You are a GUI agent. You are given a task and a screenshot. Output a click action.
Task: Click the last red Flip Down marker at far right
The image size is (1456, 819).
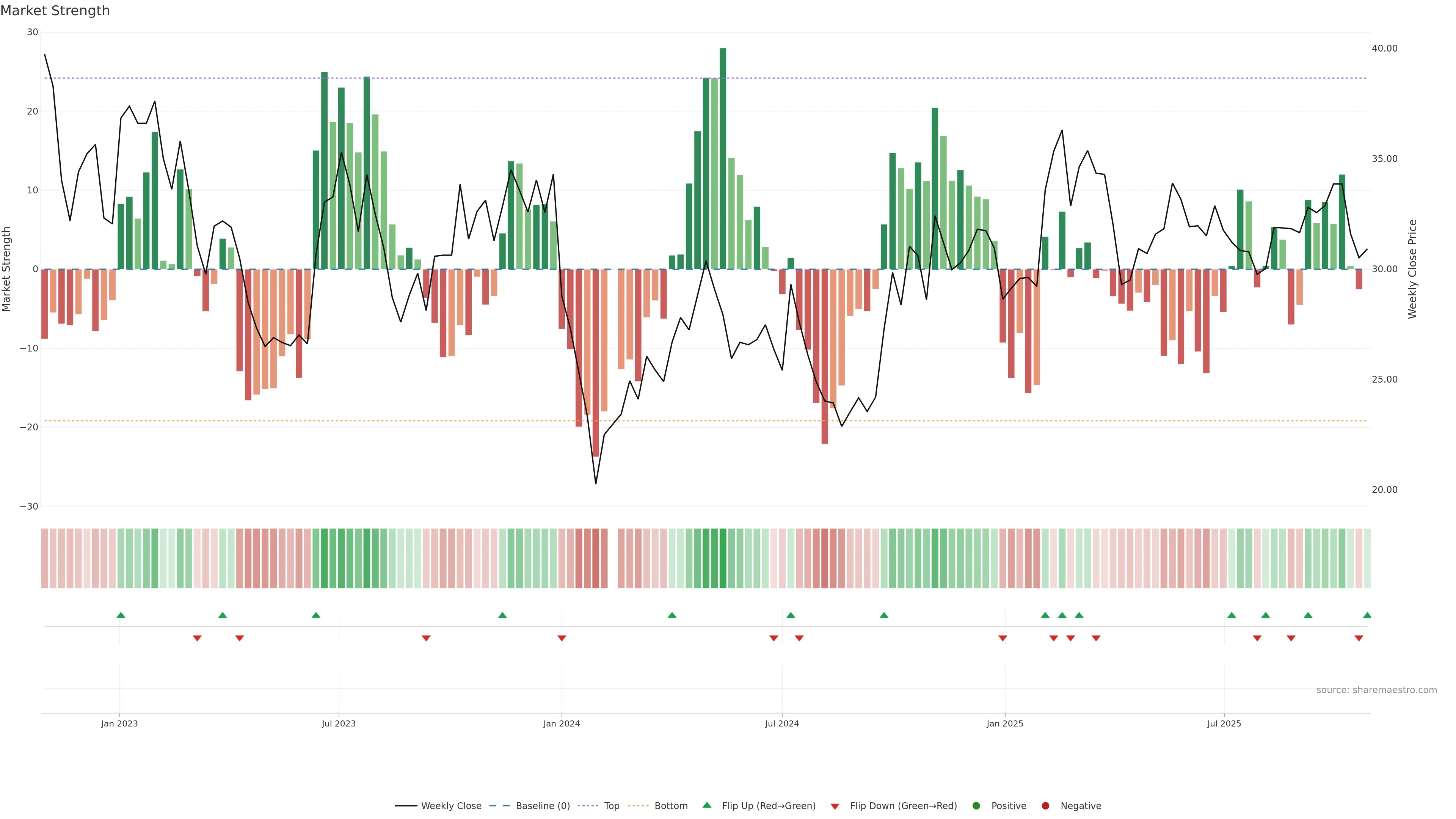click(x=1359, y=638)
